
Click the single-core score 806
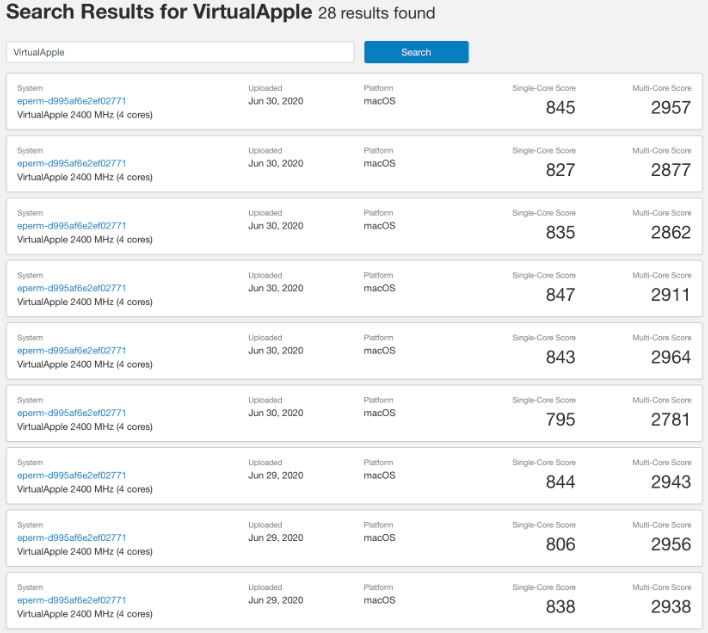coord(560,544)
